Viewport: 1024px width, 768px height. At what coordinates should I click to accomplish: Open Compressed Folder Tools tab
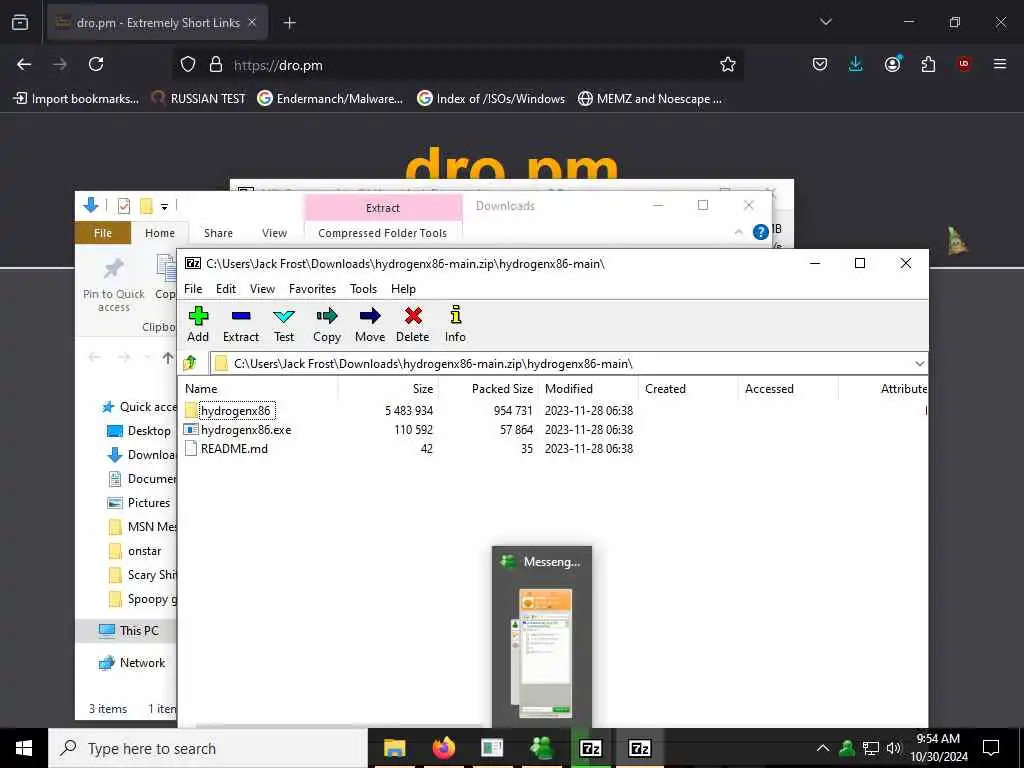click(x=383, y=233)
